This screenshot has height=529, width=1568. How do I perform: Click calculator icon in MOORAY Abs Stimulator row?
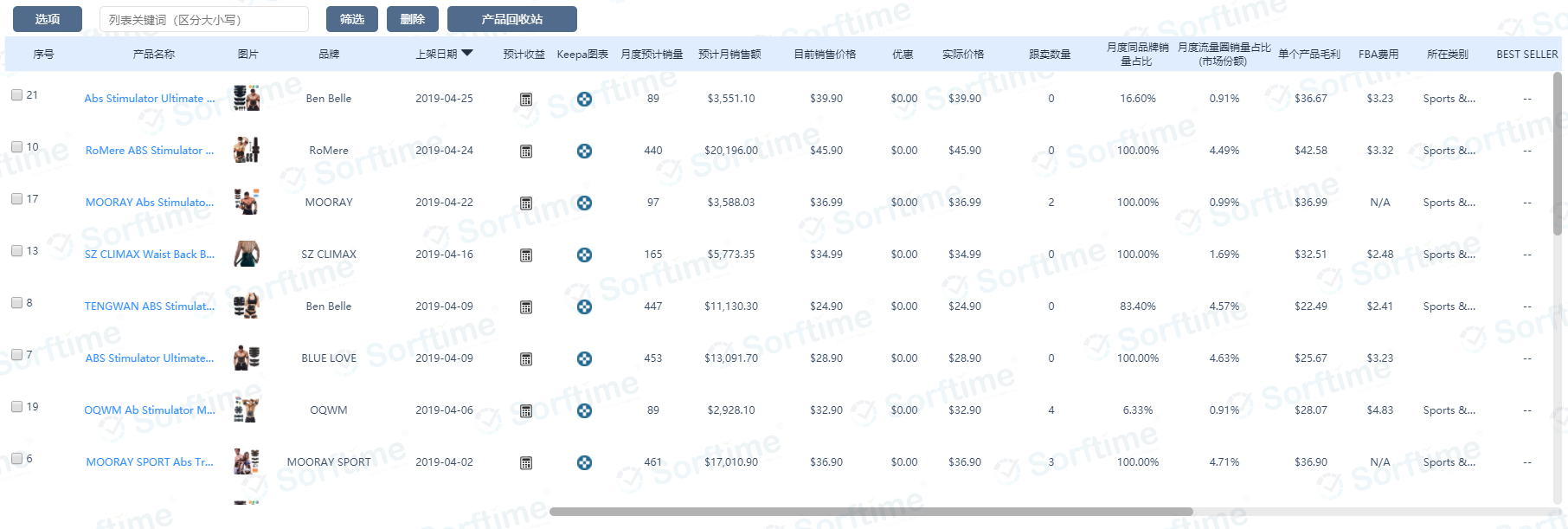(525, 203)
